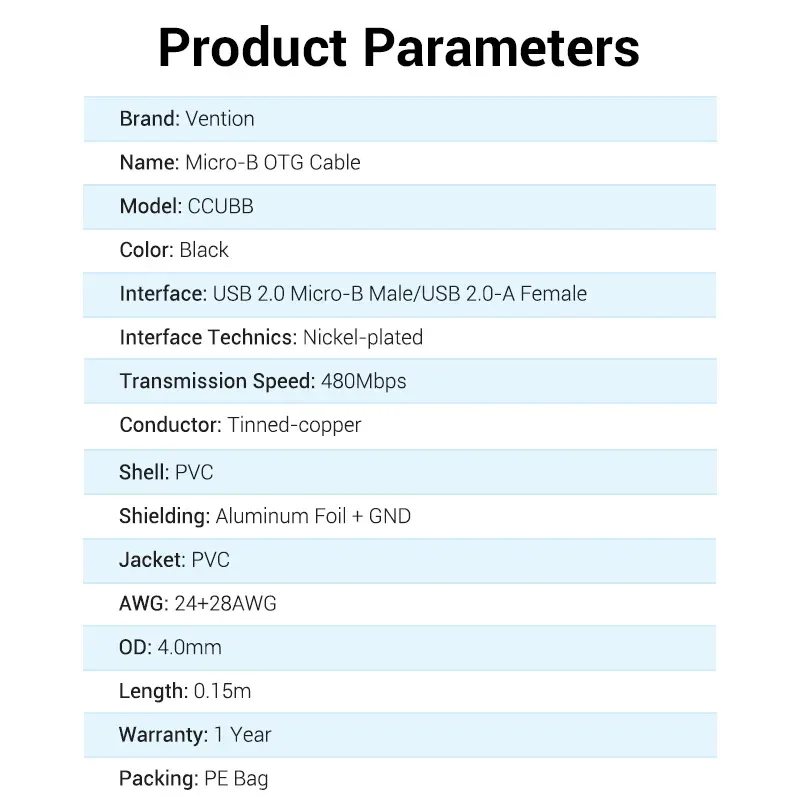Select the Interface Technics label
The width and height of the screenshot is (800, 800).
[x=207, y=337]
